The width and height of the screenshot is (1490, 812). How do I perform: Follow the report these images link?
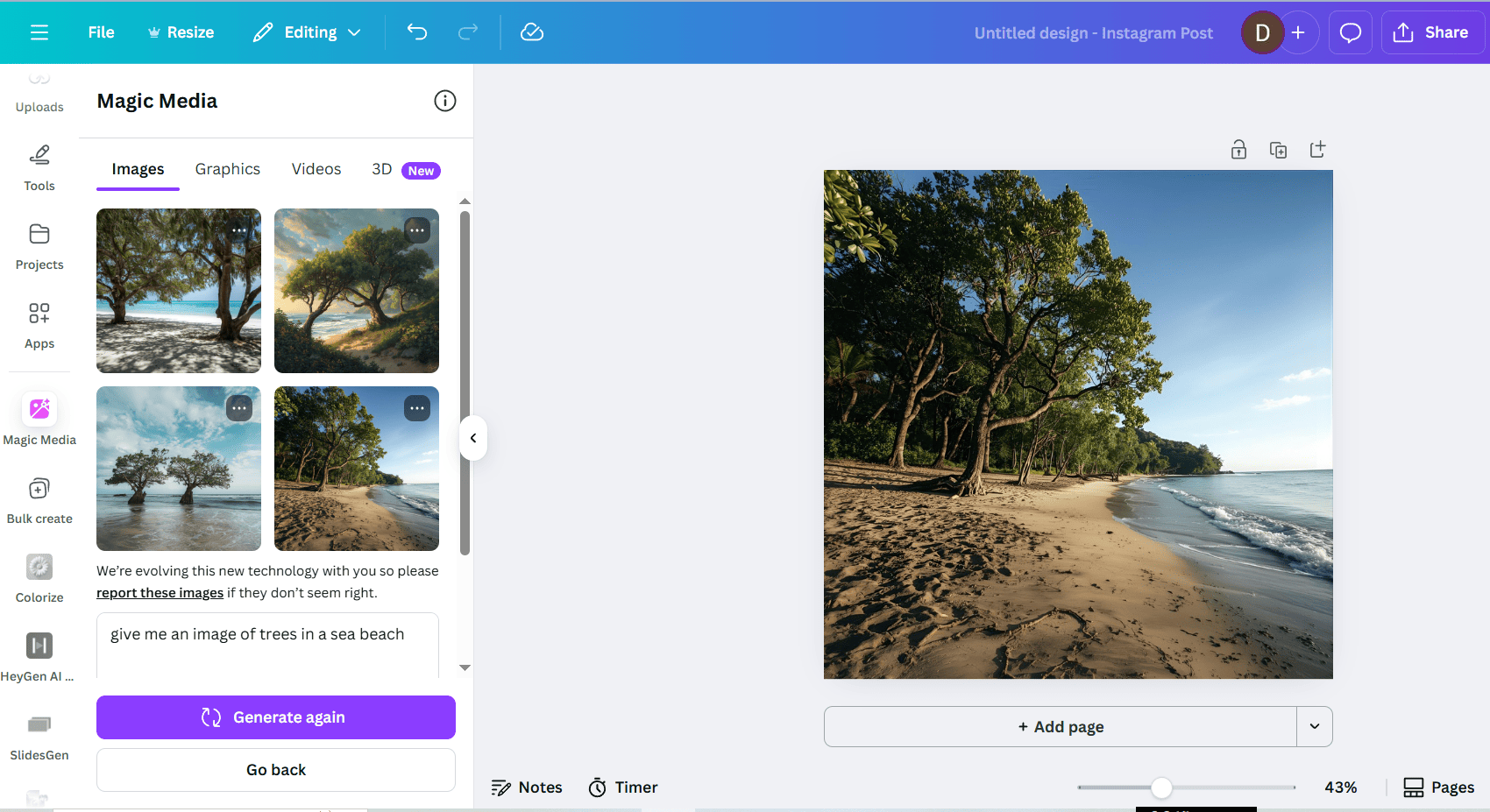(x=160, y=593)
